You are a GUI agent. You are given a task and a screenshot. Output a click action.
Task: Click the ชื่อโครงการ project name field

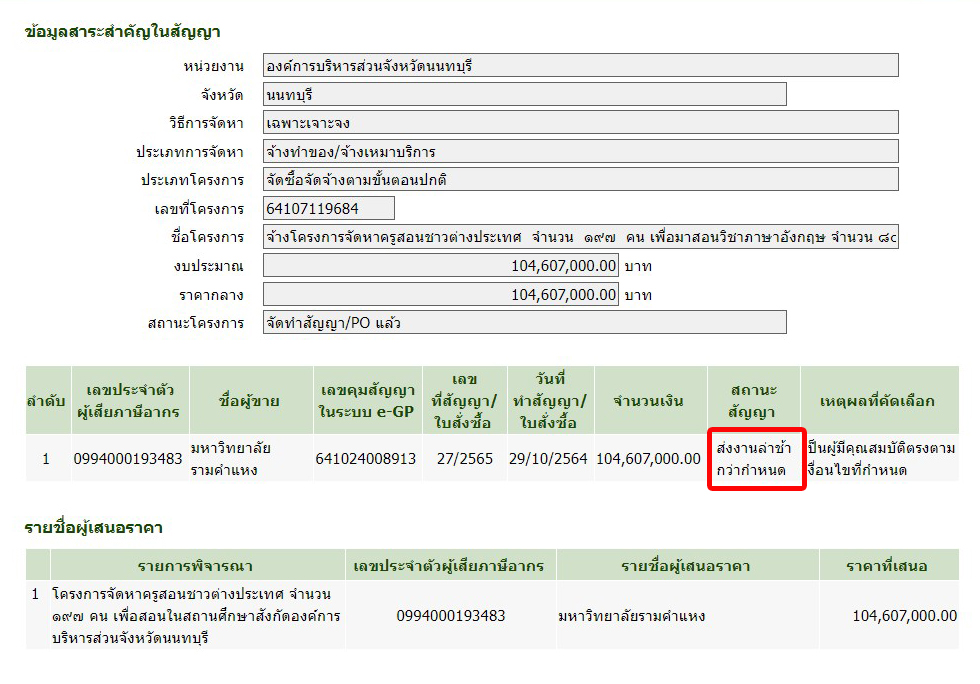(x=580, y=237)
